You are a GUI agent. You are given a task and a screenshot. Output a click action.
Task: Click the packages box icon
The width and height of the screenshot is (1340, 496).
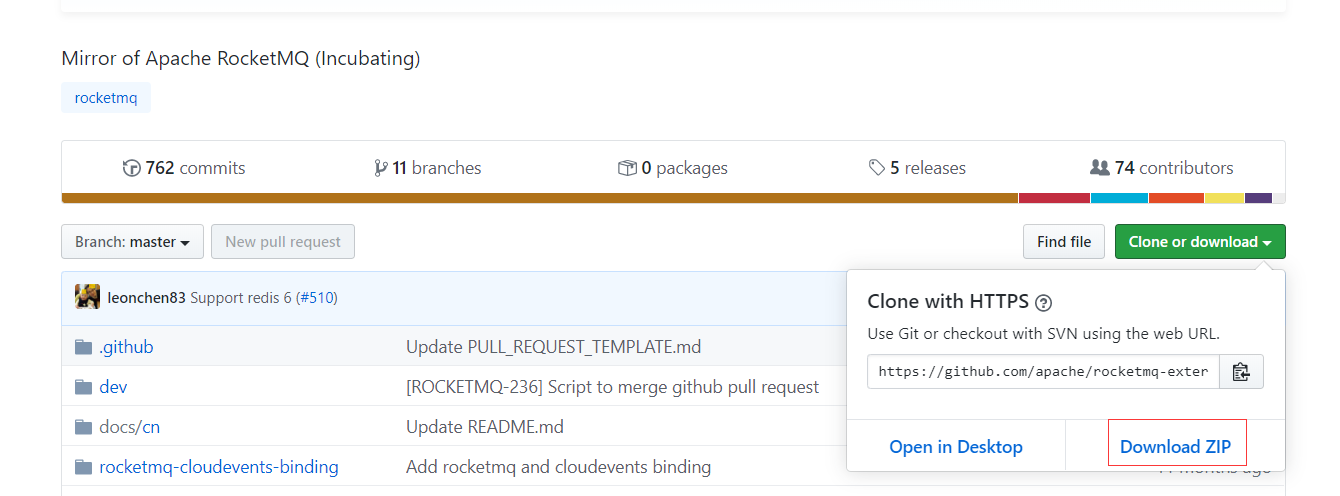coord(627,168)
